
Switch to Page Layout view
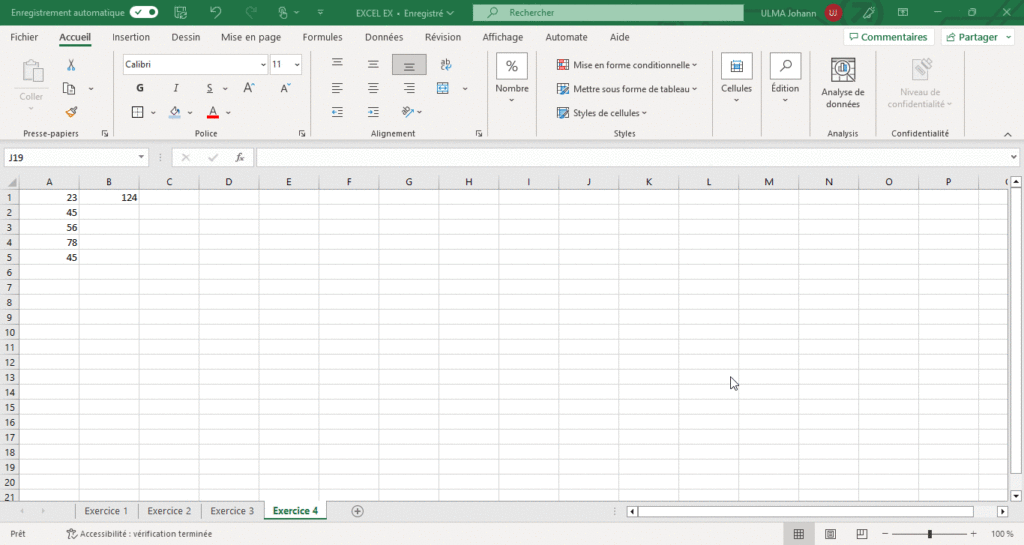click(x=830, y=534)
